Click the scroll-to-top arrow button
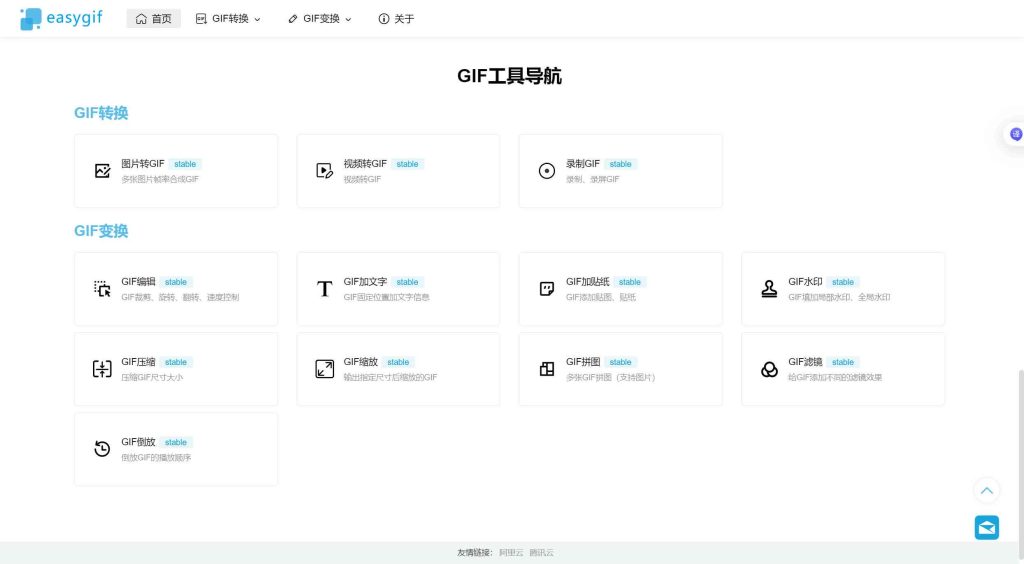 point(987,490)
